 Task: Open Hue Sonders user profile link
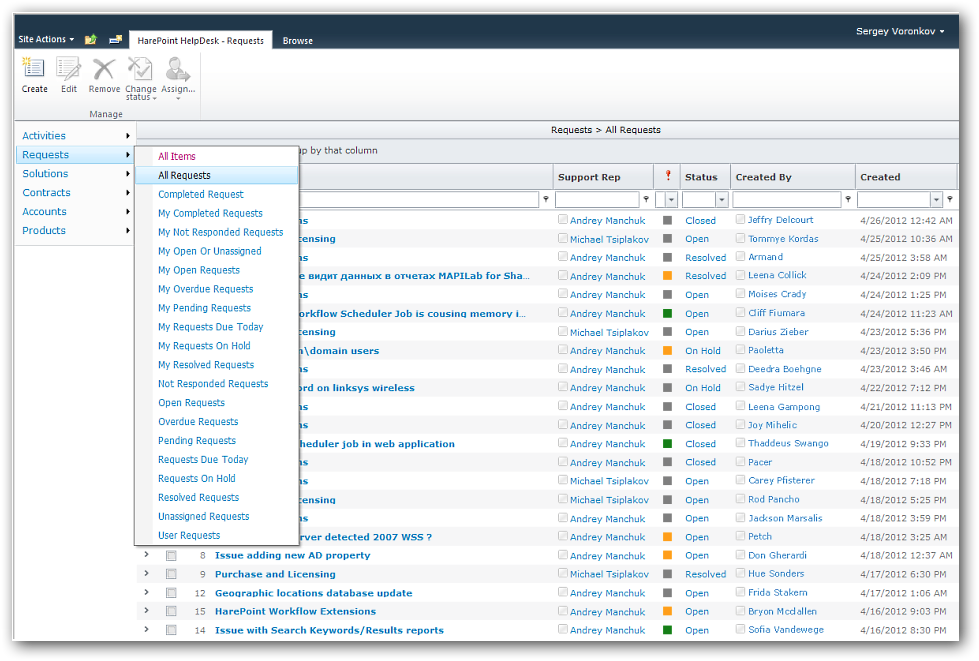(776, 574)
